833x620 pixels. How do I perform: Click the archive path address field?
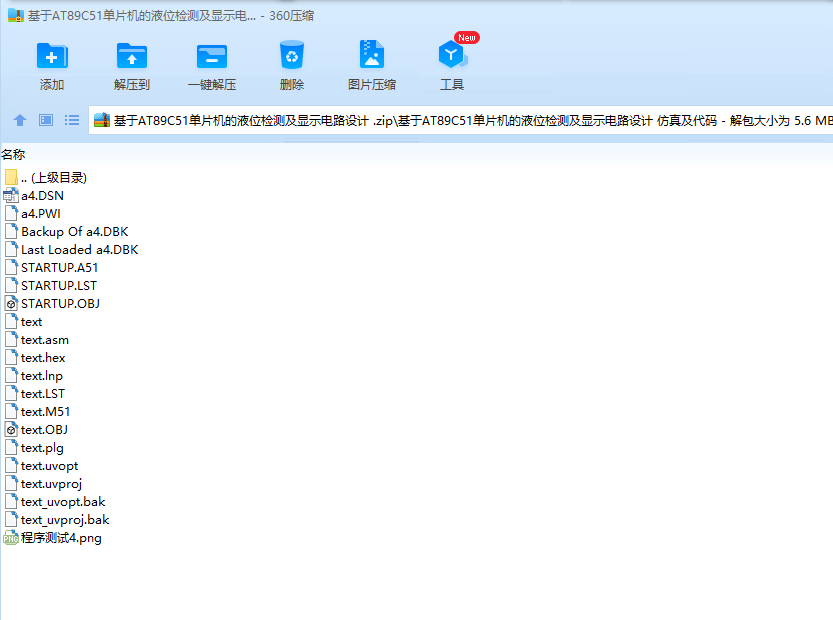tap(461, 121)
